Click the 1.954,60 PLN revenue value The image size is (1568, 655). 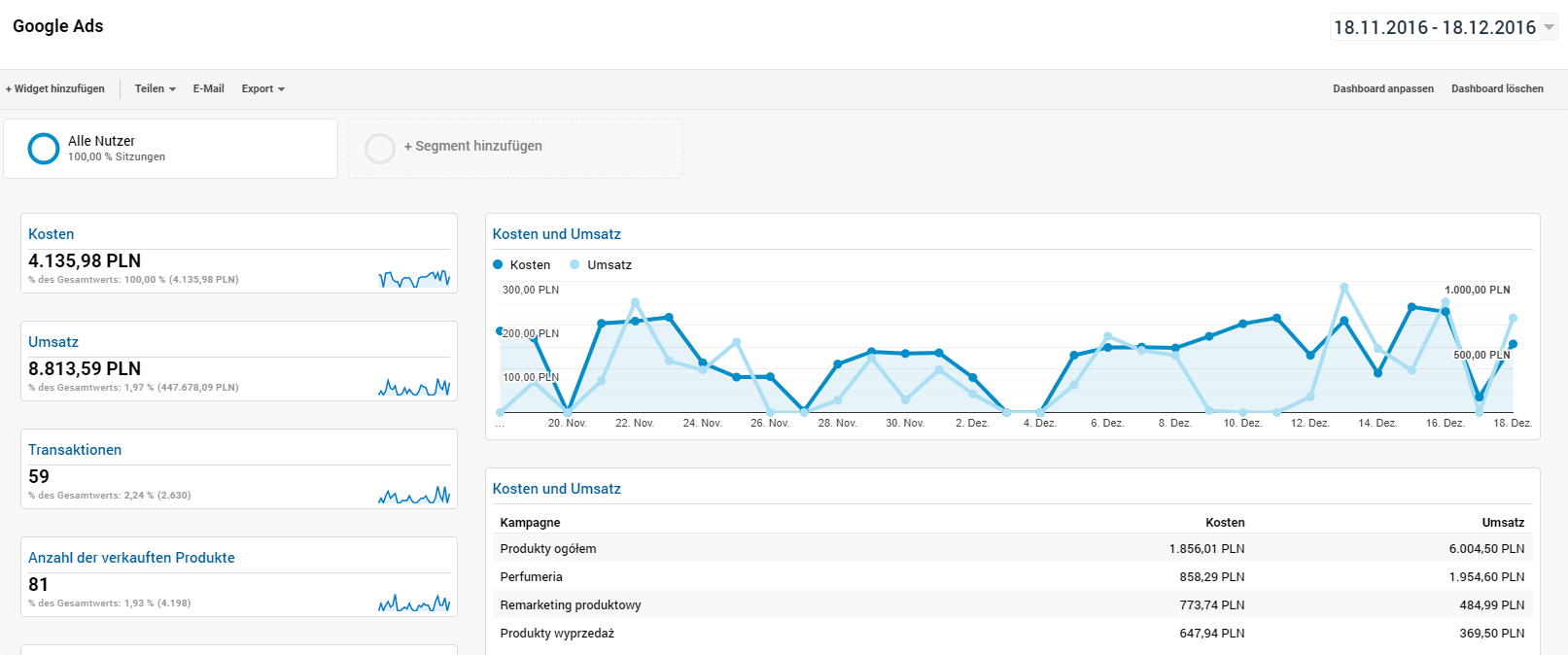tap(1486, 577)
